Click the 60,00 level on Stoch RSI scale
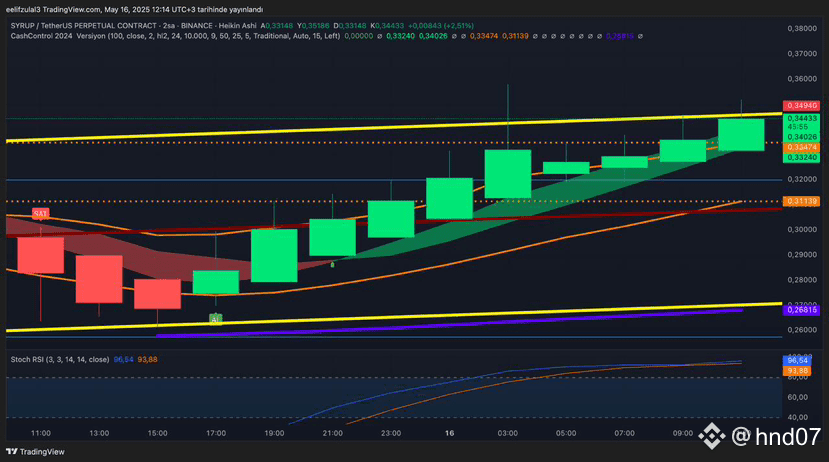829x462 pixels. point(797,397)
